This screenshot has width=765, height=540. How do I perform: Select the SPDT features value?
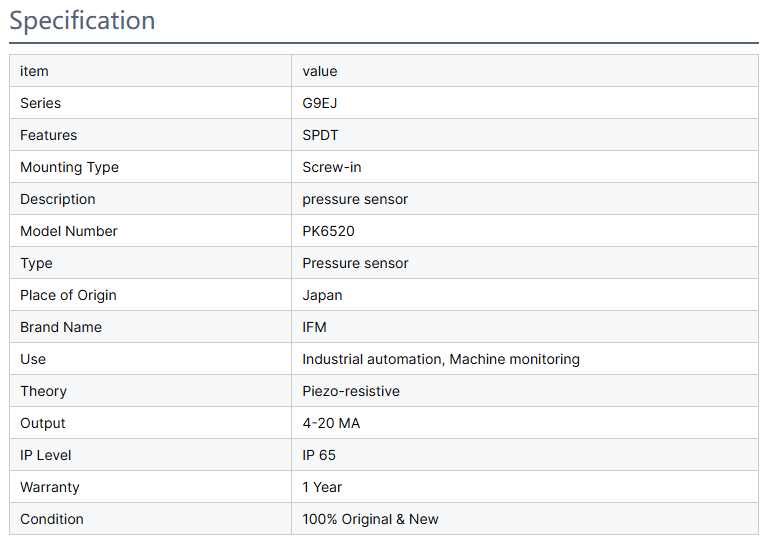click(320, 135)
